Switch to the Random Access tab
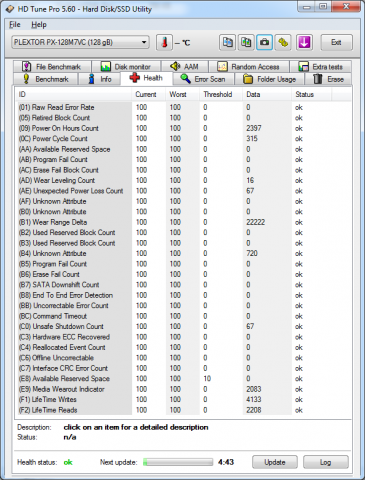365x480 pixels. (249, 67)
